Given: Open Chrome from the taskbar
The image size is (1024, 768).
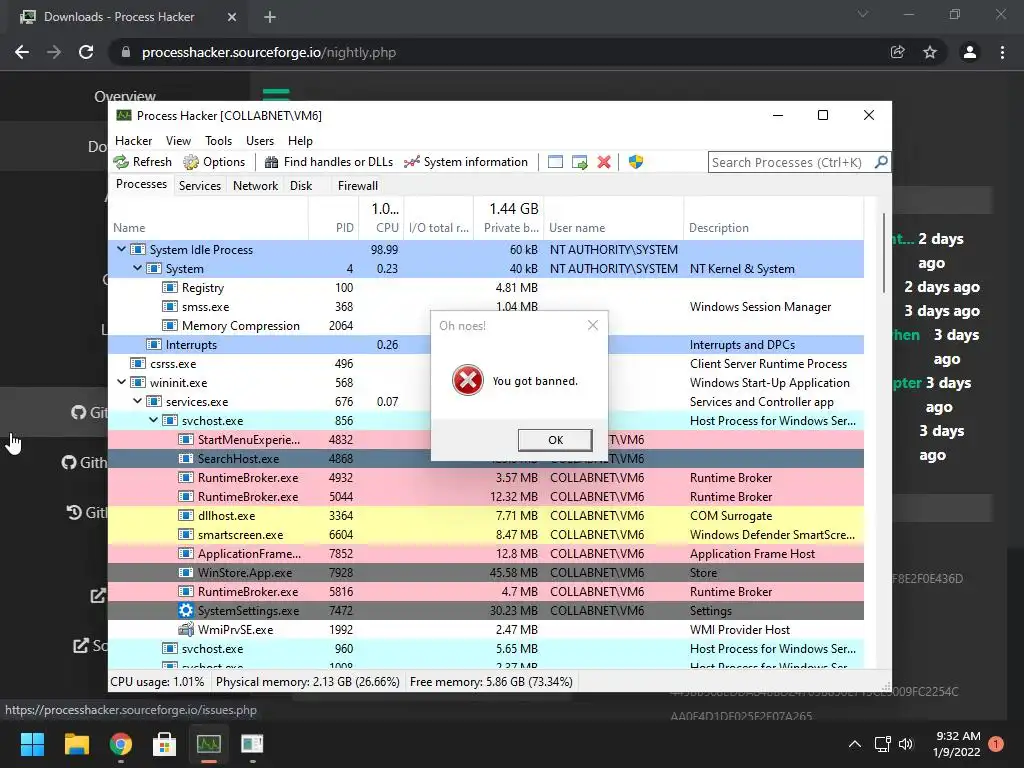Looking at the screenshot, I should (x=121, y=744).
